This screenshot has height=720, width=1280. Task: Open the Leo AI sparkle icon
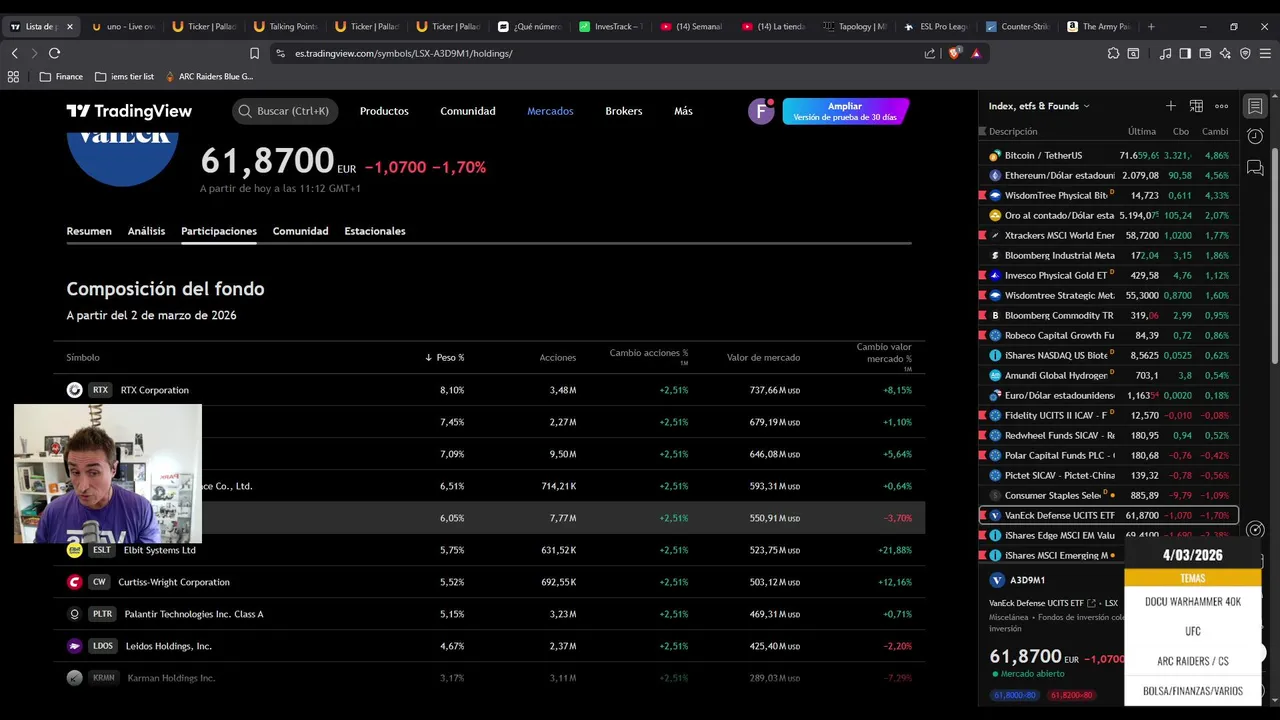1225,53
